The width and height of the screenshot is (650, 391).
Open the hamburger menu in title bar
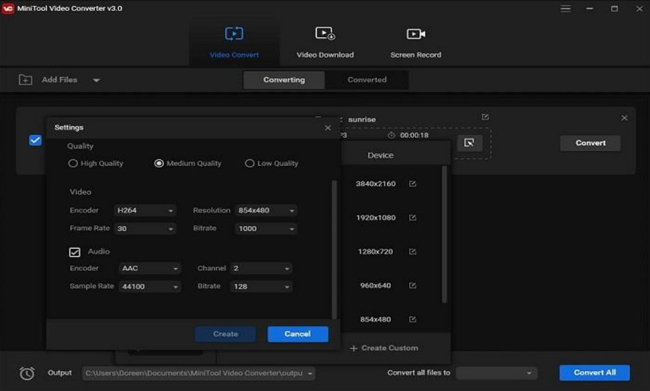pyautogui.click(x=565, y=8)
